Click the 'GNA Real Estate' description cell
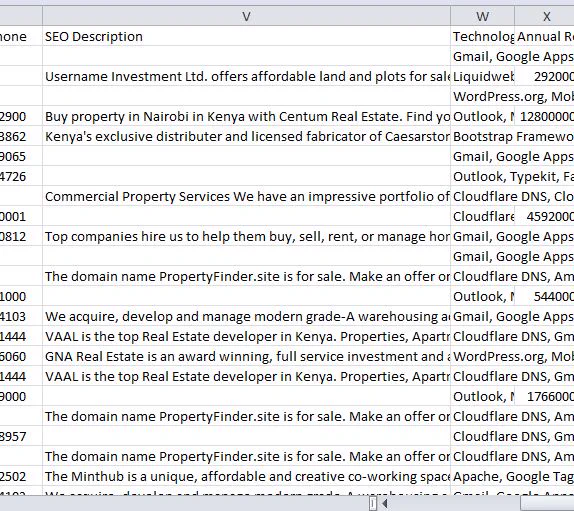574x511 pixels. click(x=246, y=357)
